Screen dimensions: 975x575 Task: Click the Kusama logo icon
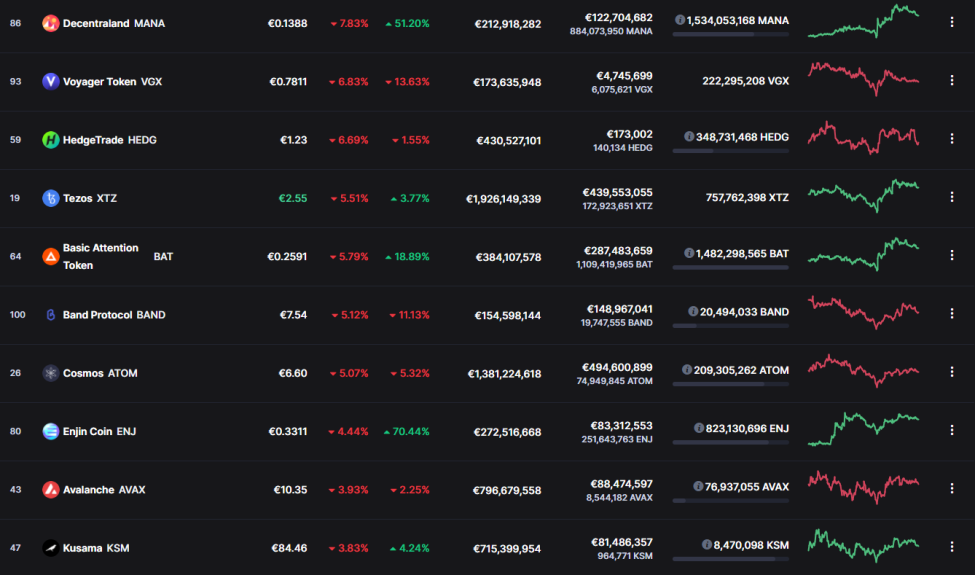[x=50, y=548]
